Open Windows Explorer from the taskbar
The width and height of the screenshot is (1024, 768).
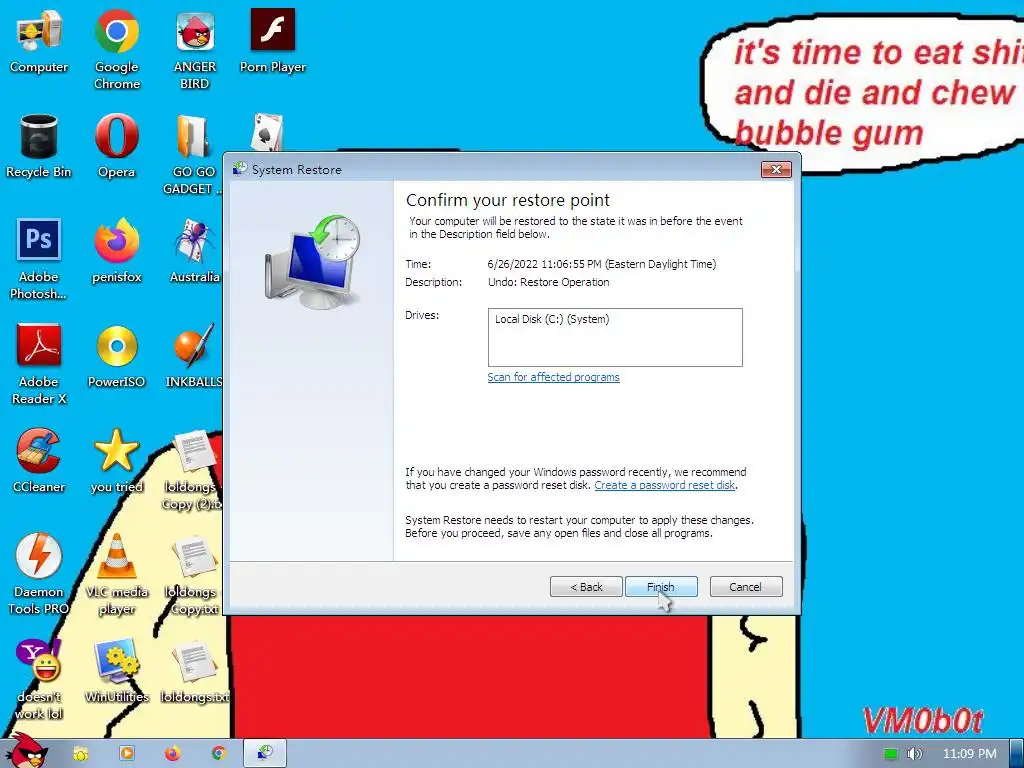click(81, 754)
